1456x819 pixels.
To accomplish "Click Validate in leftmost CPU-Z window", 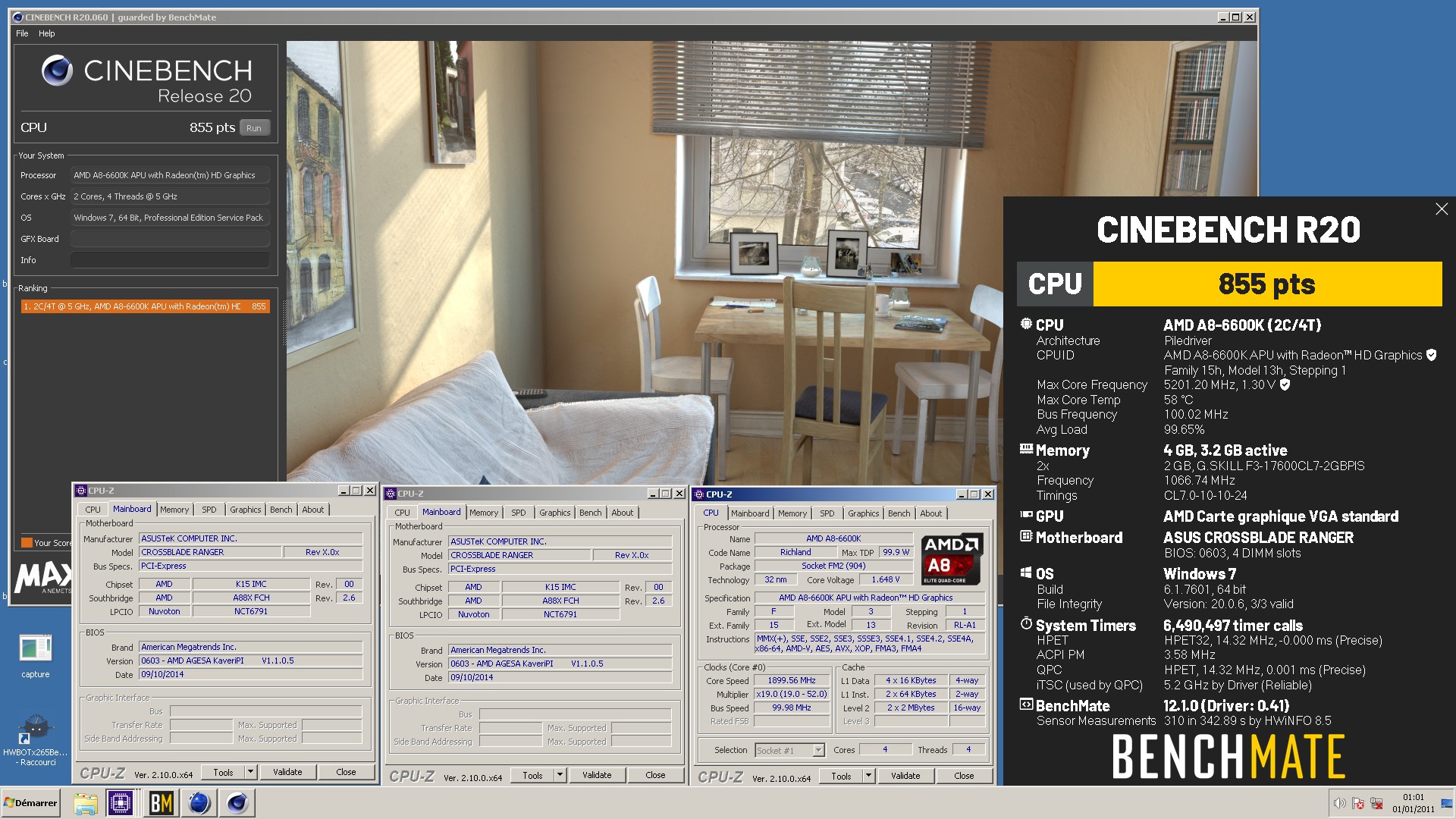I will tap(287, 772).
